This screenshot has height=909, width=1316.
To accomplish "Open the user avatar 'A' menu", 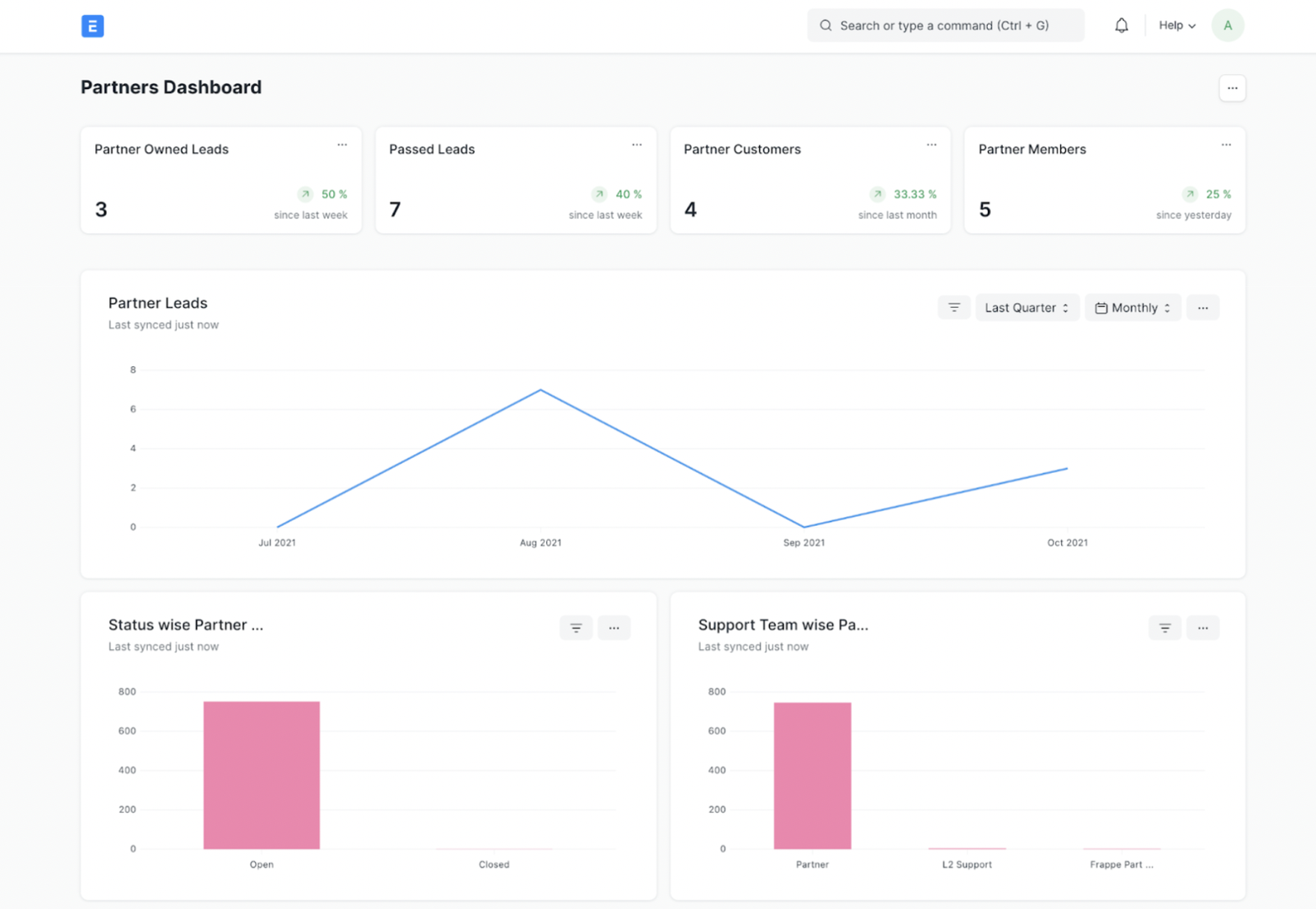I will click(1227, 26).
